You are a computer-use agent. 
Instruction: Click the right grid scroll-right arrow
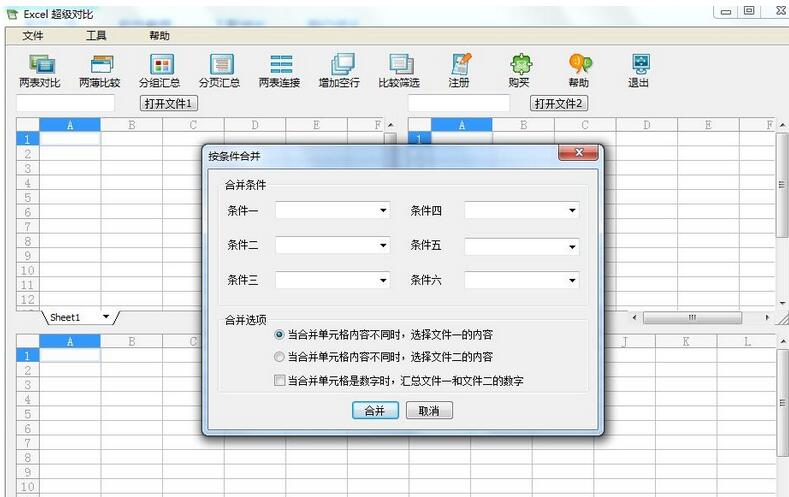click(x=767, y=317)
